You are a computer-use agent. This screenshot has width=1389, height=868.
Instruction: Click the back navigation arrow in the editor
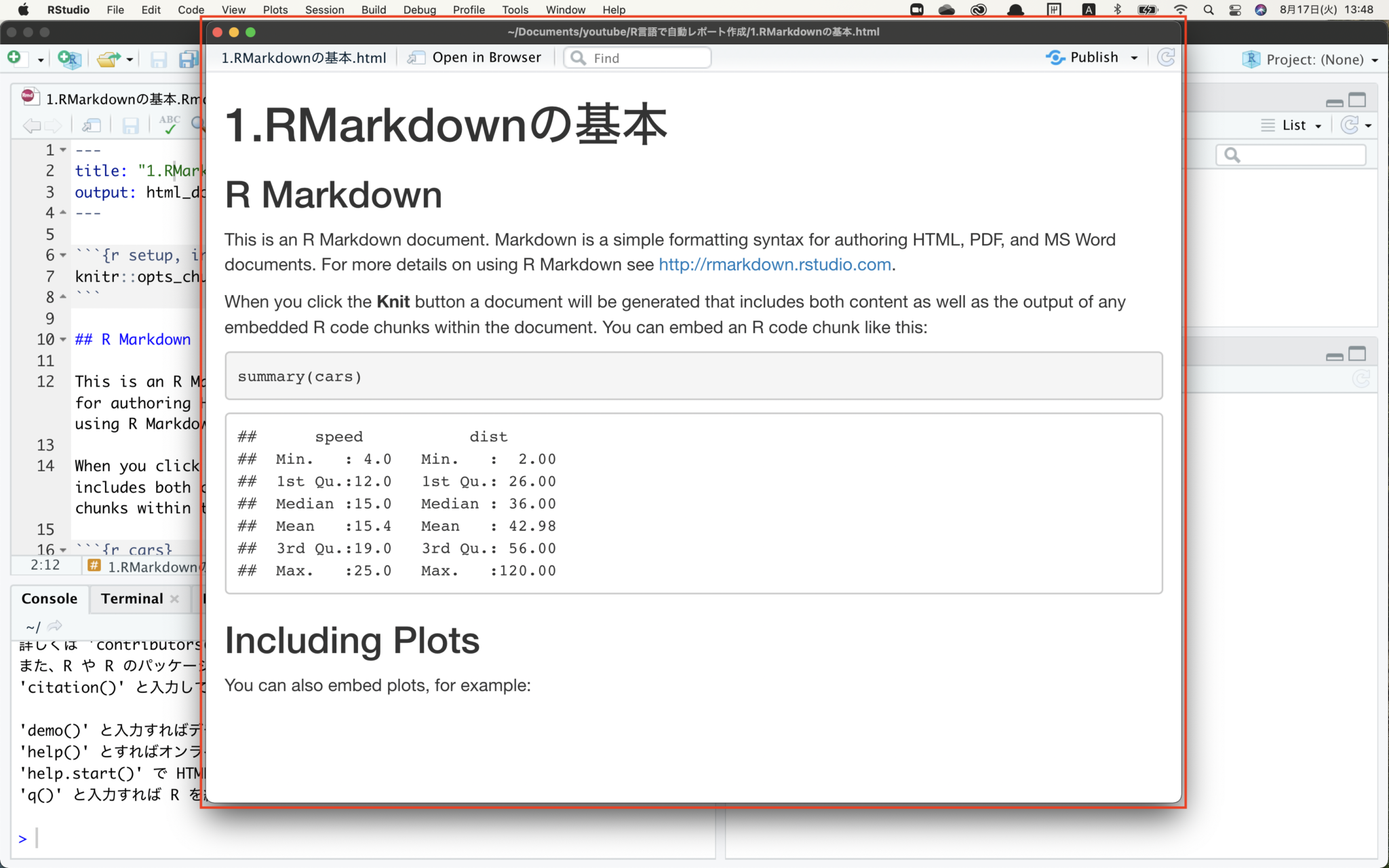tap(31, 125)
